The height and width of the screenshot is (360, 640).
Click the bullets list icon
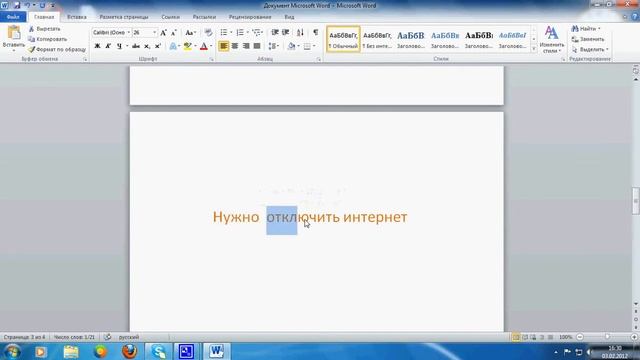coord(224,32)
